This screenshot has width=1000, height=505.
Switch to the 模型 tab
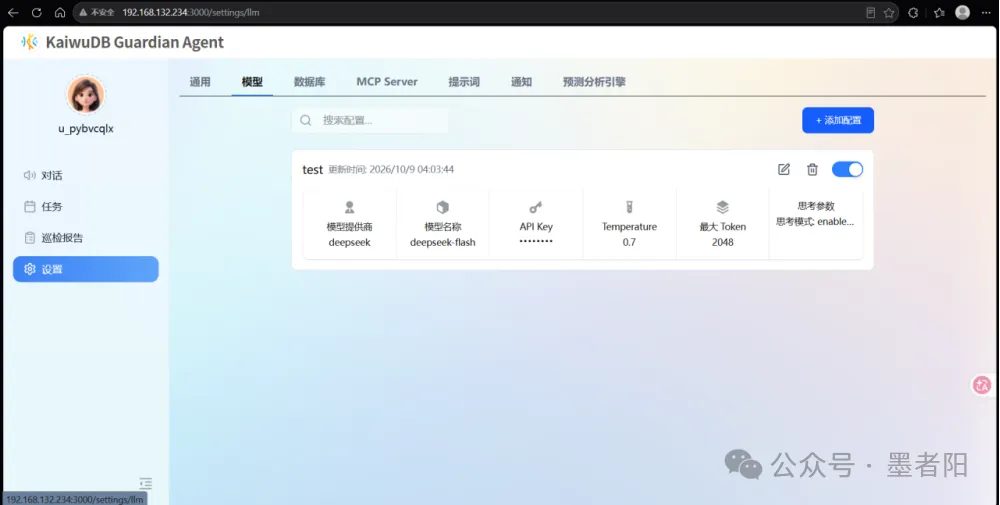[x=252, y=82]
